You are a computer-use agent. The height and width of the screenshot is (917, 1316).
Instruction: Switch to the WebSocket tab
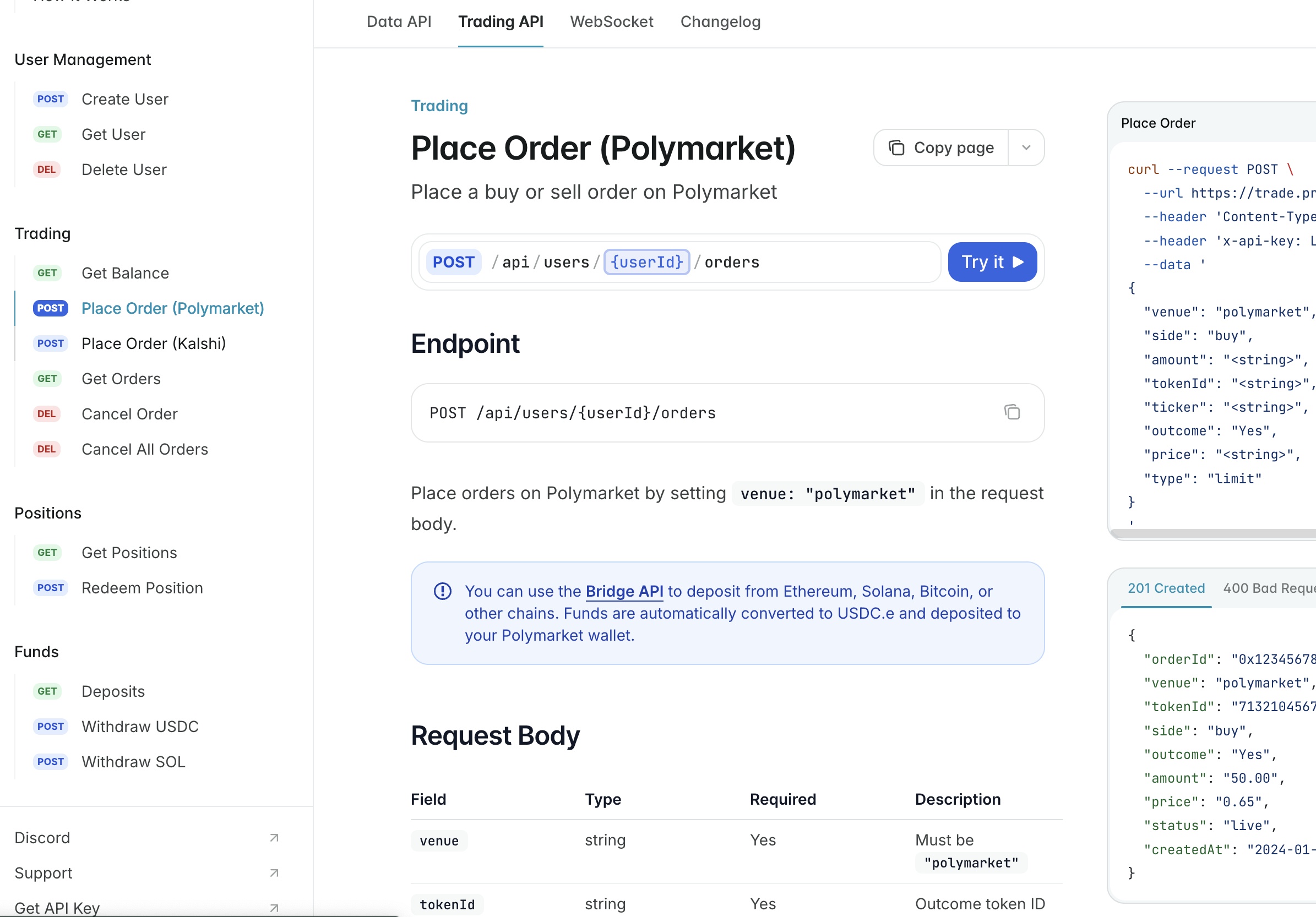612,22
